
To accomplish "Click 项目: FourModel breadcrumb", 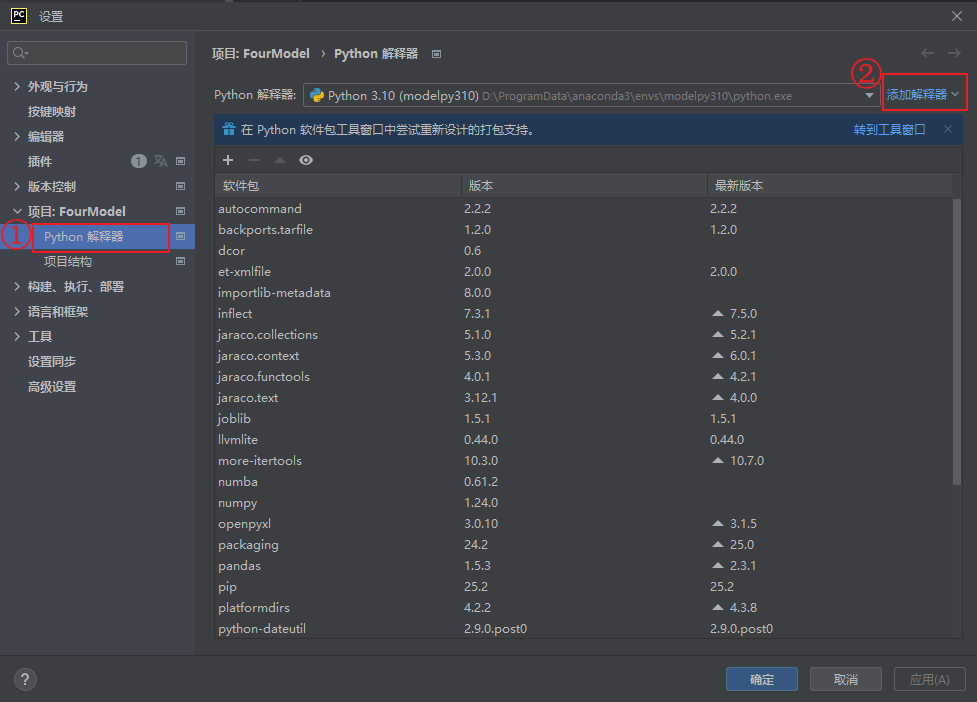I will pos(260,54).
